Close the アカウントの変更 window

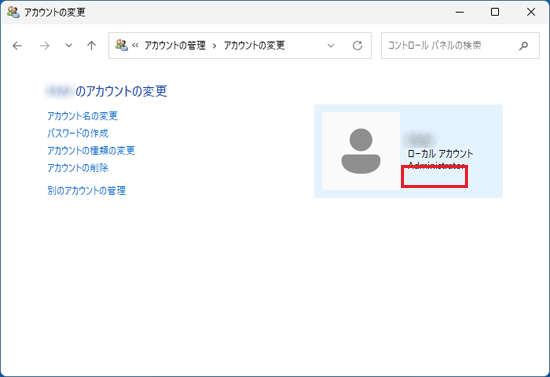coord(531,12)
